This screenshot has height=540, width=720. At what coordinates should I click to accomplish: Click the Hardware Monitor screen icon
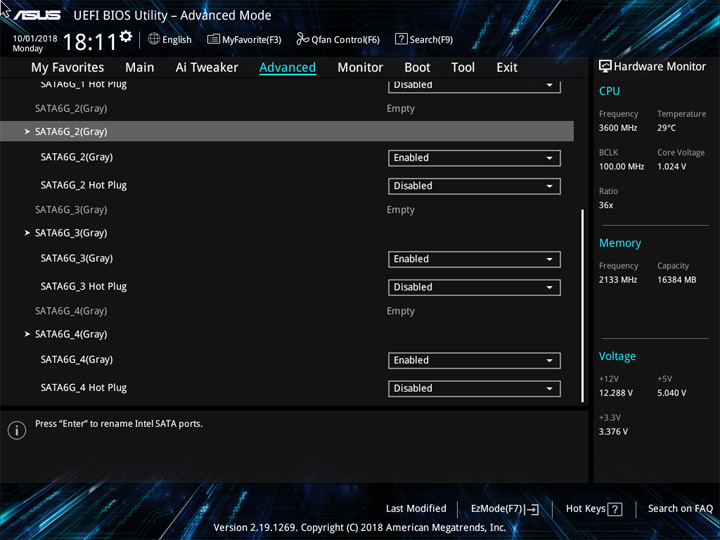[x=605, y=67]
